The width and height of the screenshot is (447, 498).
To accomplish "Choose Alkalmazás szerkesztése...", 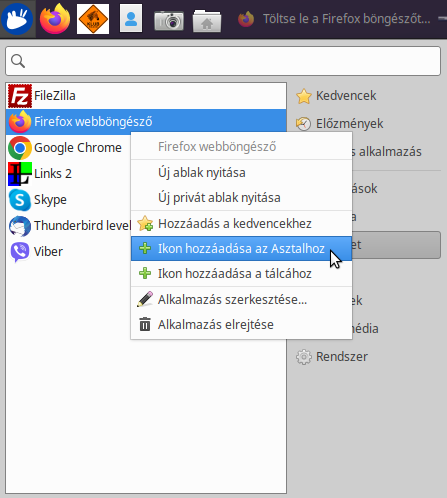I will click(242, 300).
